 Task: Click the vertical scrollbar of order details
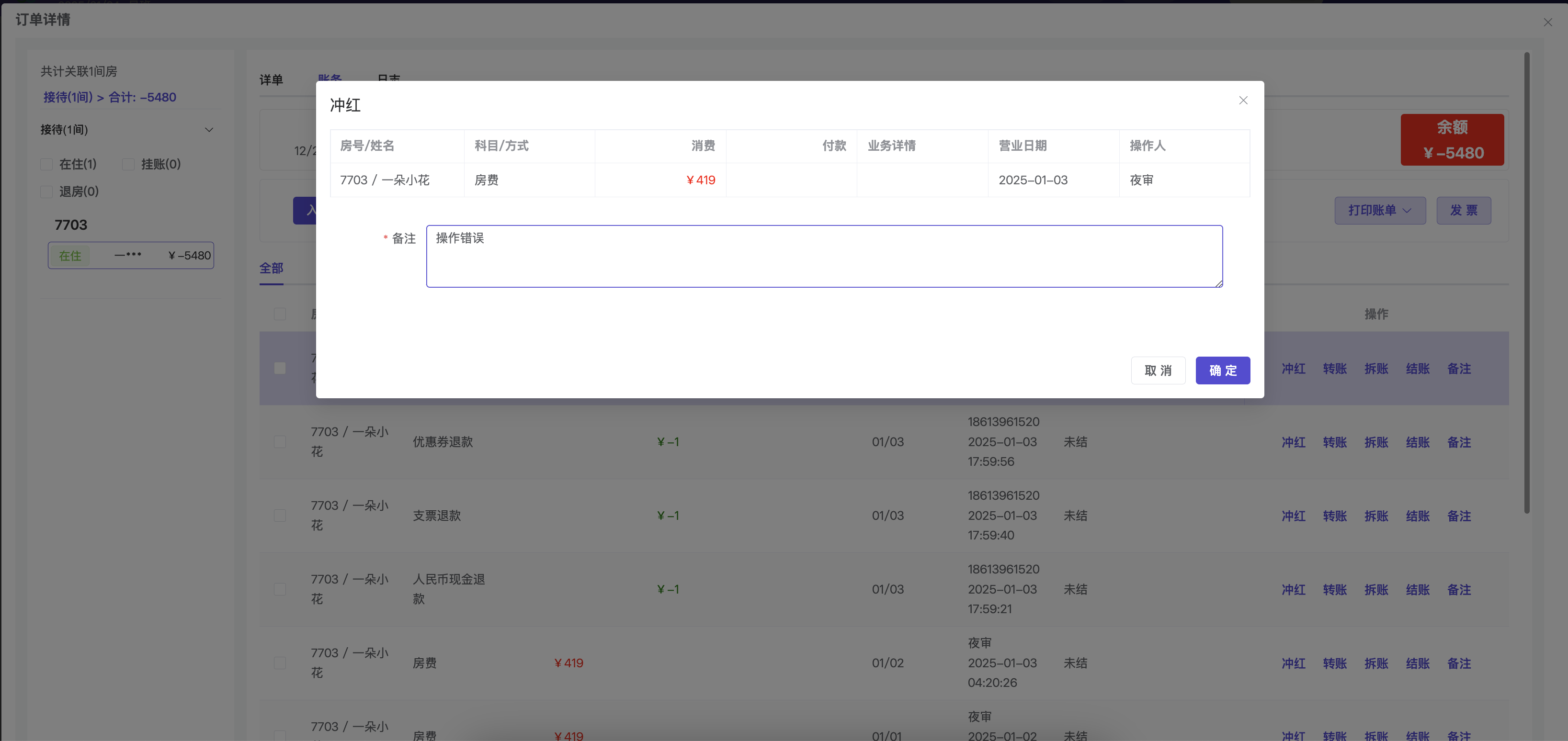point(1527,283)
